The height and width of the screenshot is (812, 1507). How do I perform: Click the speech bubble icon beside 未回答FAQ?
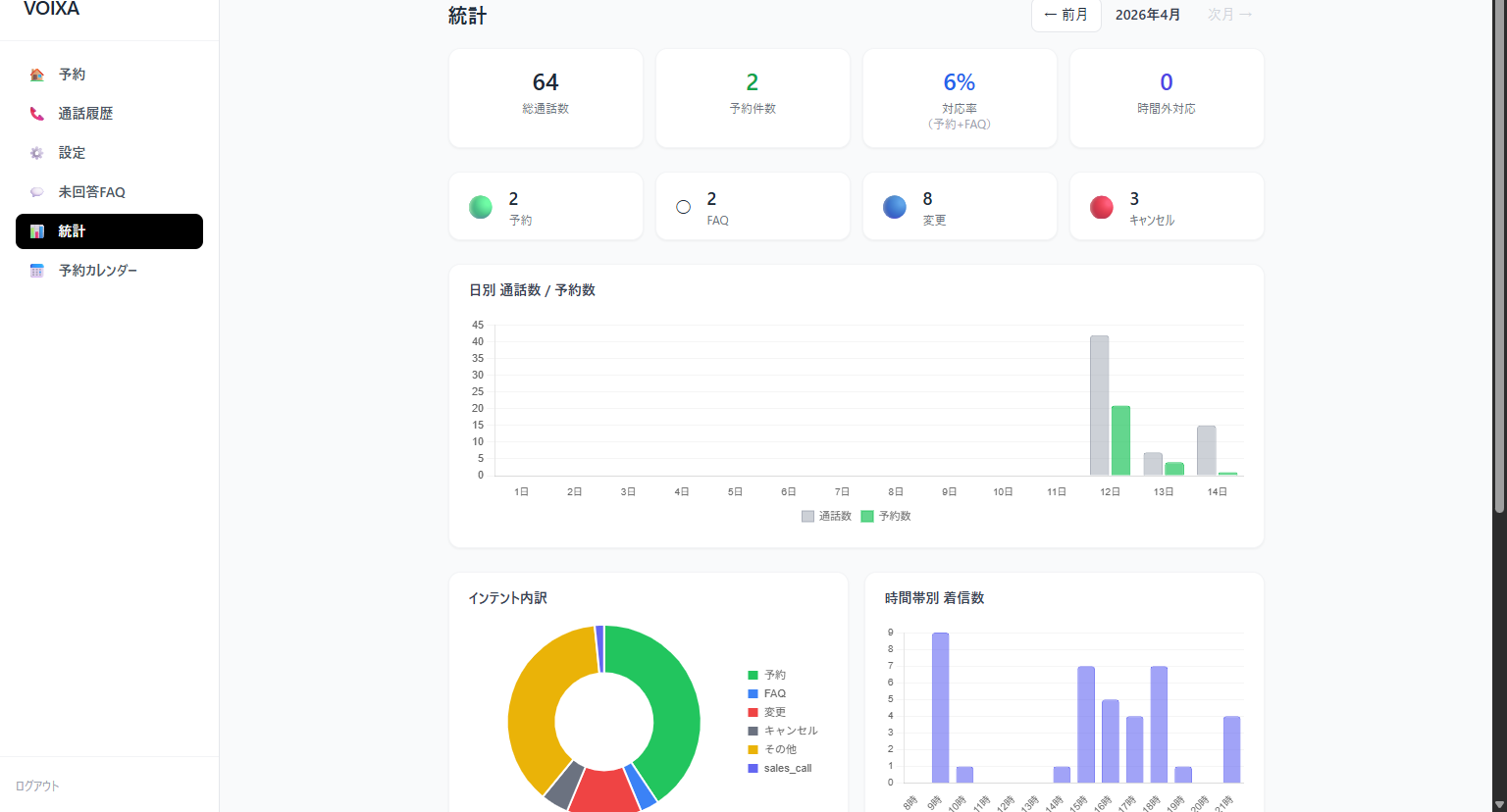pos(37,192)
